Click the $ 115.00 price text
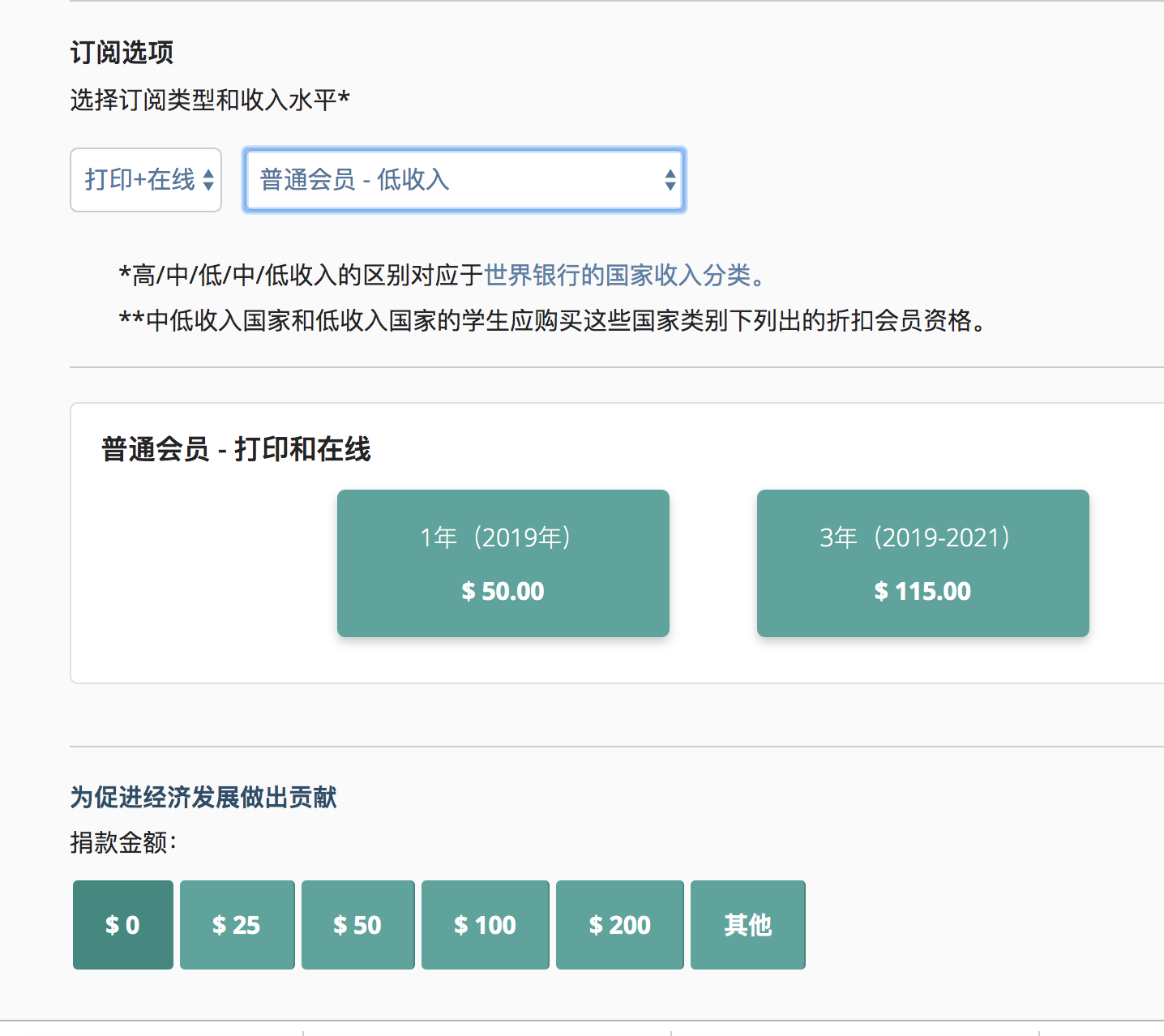The image size is (1164, 1036). [922, 592]
